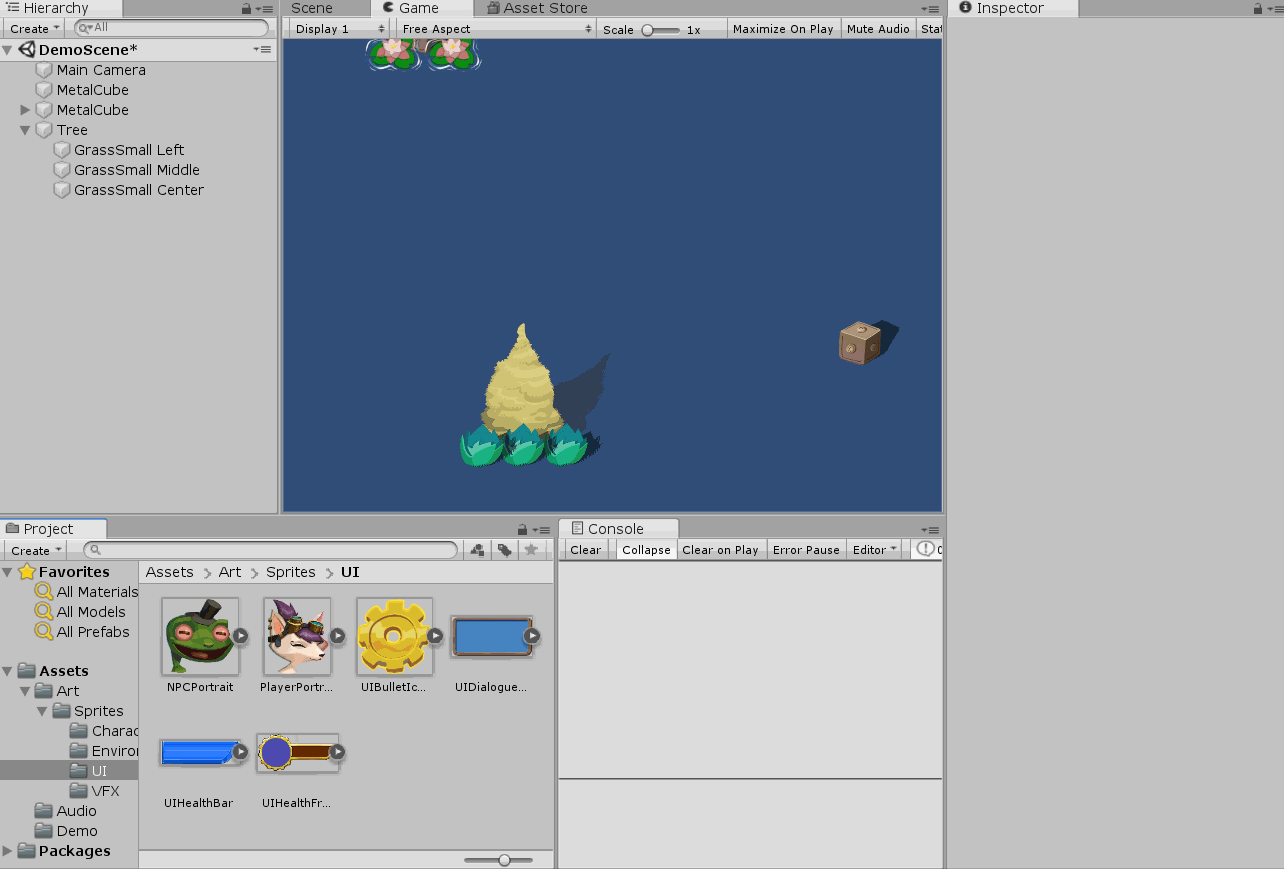Toggle Maximize On Play
The width and height of the screenshot is (1284, 869).
[783, 29]
